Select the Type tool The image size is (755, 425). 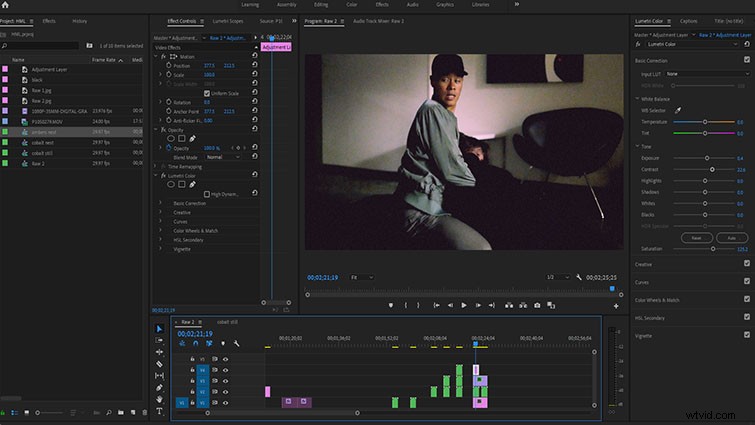[x=159, y=411]
